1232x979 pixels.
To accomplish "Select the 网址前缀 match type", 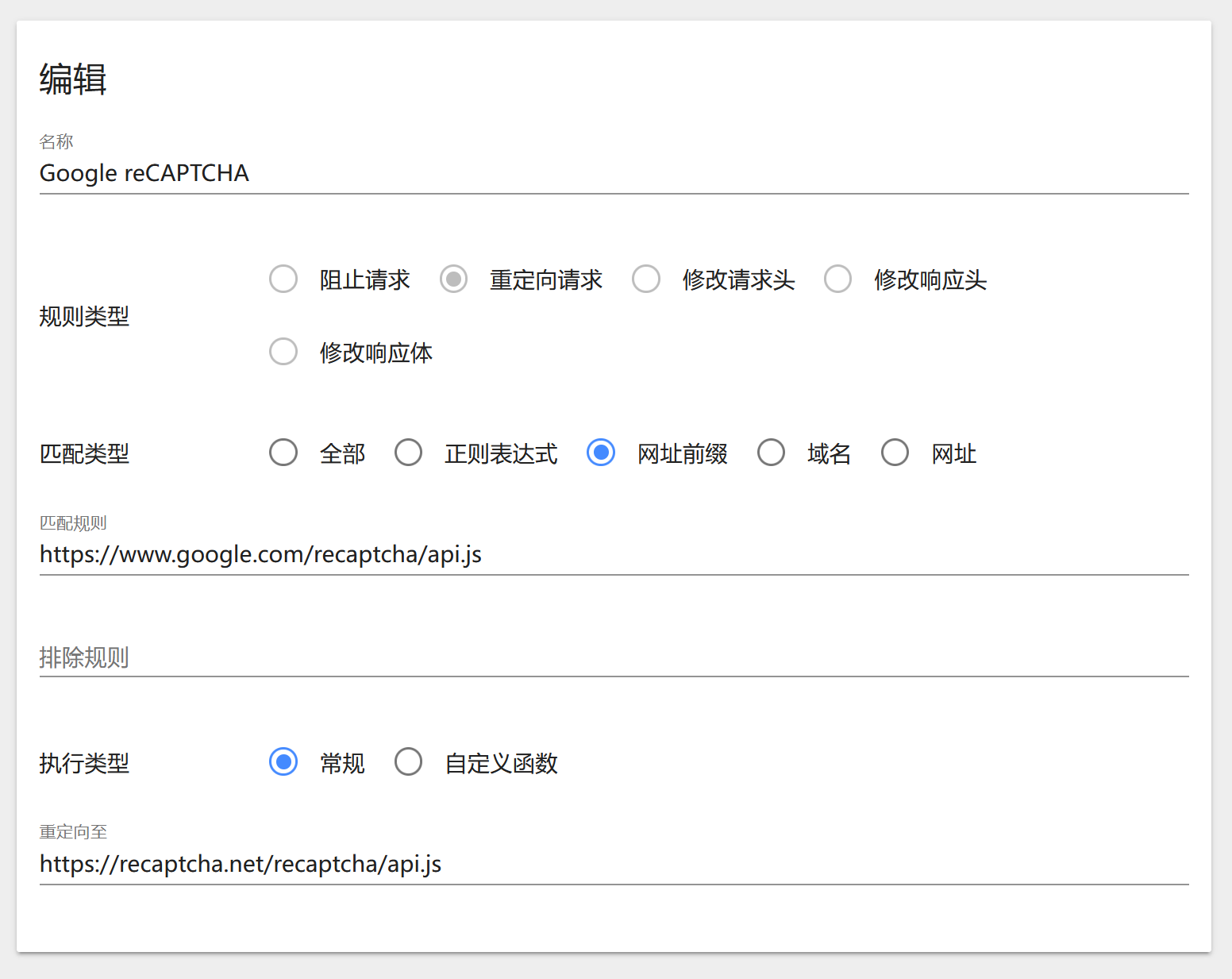I will click(x=601, y=453).
